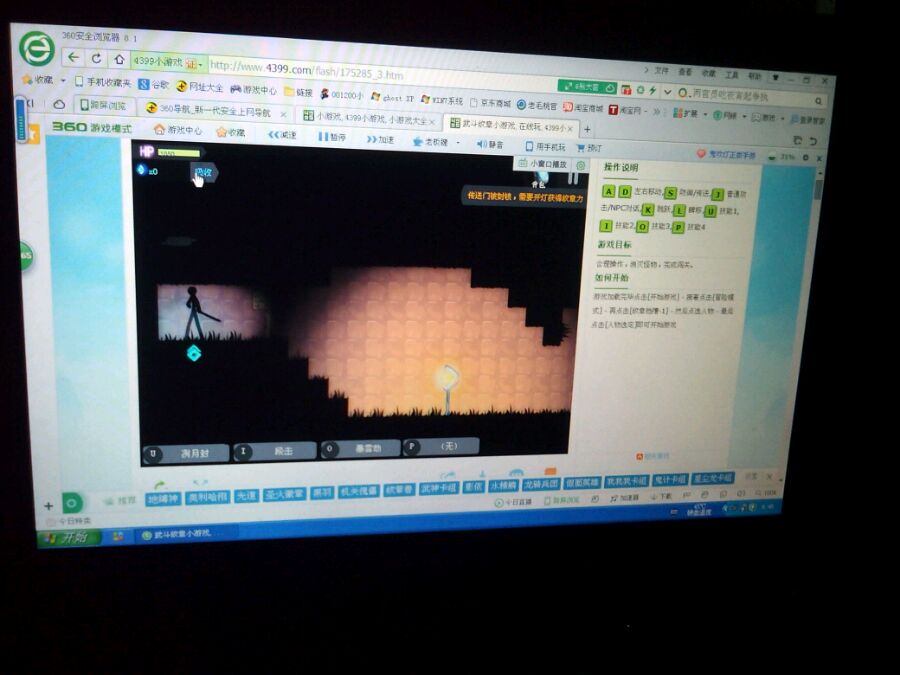Open the 扩展 extensions dropdown
This screenshot has height=675, width=900.
click(x=689, y=113)
